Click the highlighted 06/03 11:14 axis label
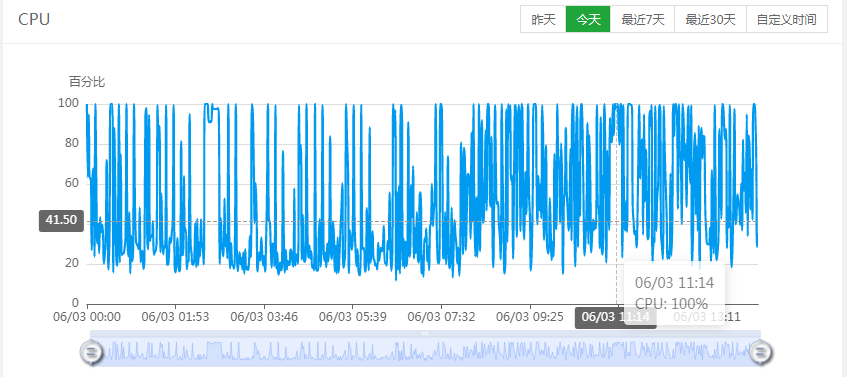This screenshot has height=377, width=847. coord(616,317)
